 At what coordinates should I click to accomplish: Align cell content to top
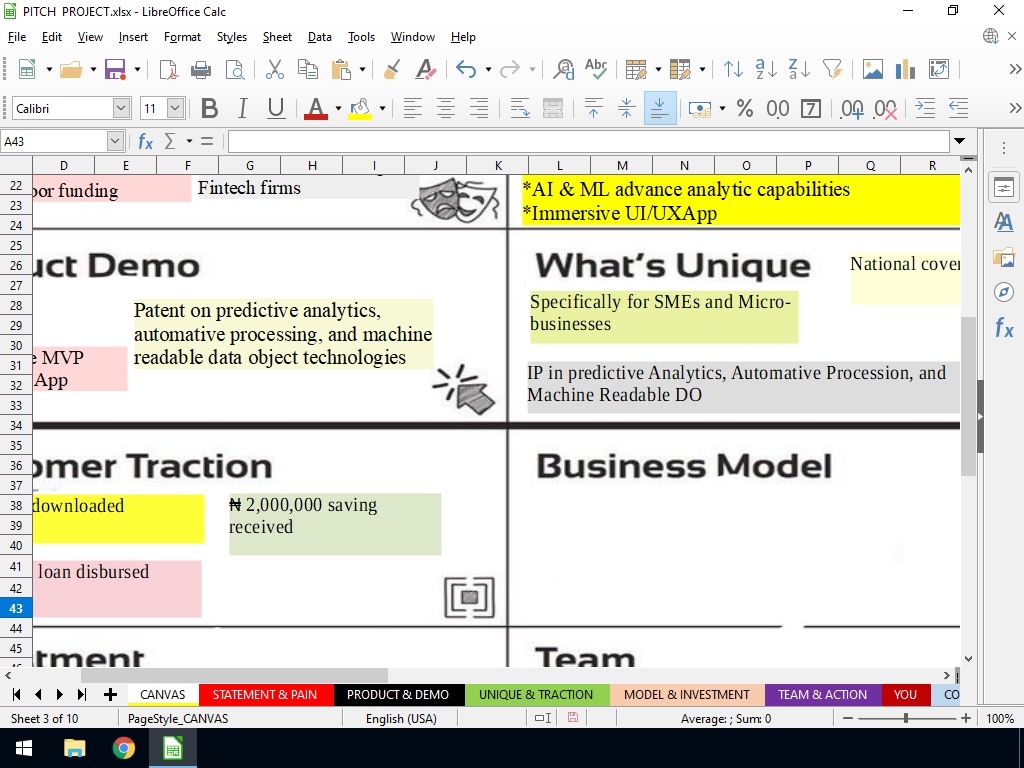click(x=593, y=108)
